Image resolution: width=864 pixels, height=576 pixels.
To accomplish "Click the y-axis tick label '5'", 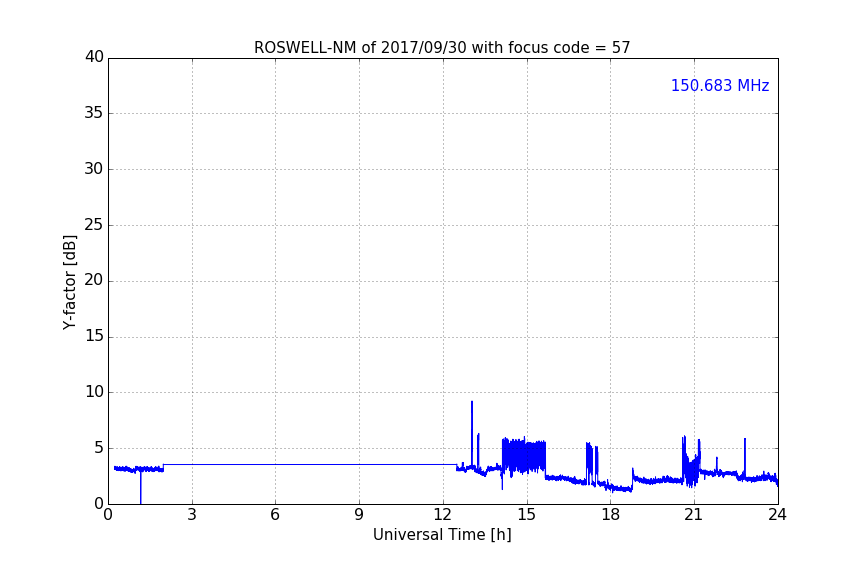I will pos(99,448).
